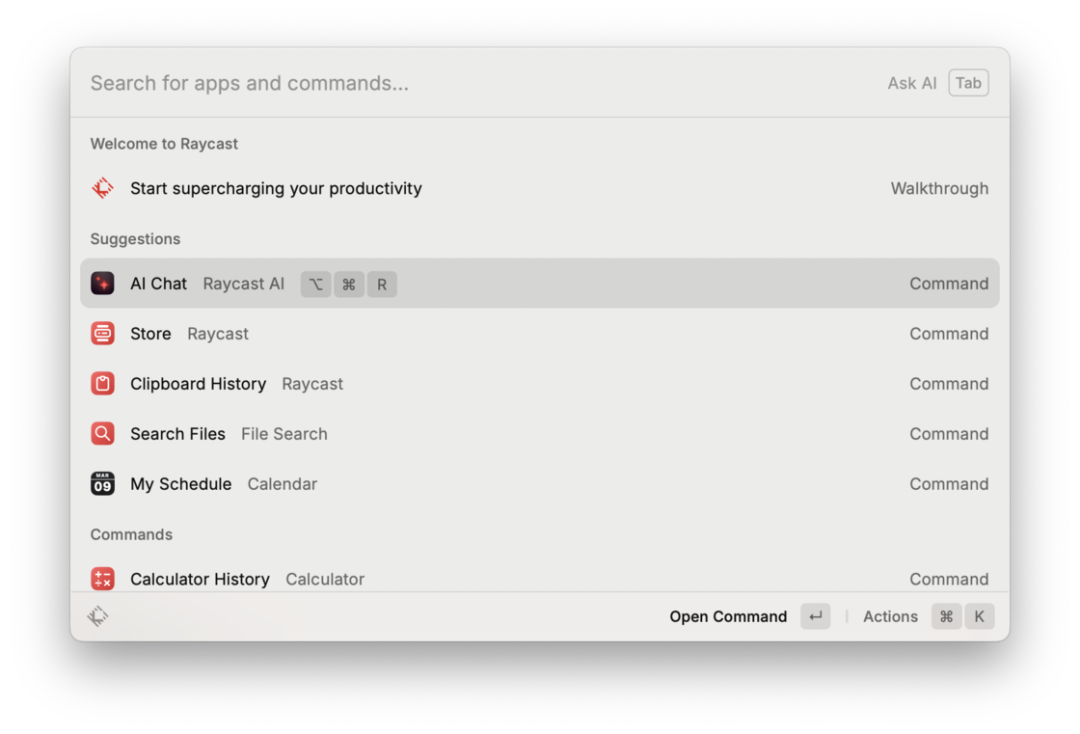1080x734 pixels.
Task: Click the Raycast subtitle beside Store
Action: pyautogui.click(x=218, y=334)
